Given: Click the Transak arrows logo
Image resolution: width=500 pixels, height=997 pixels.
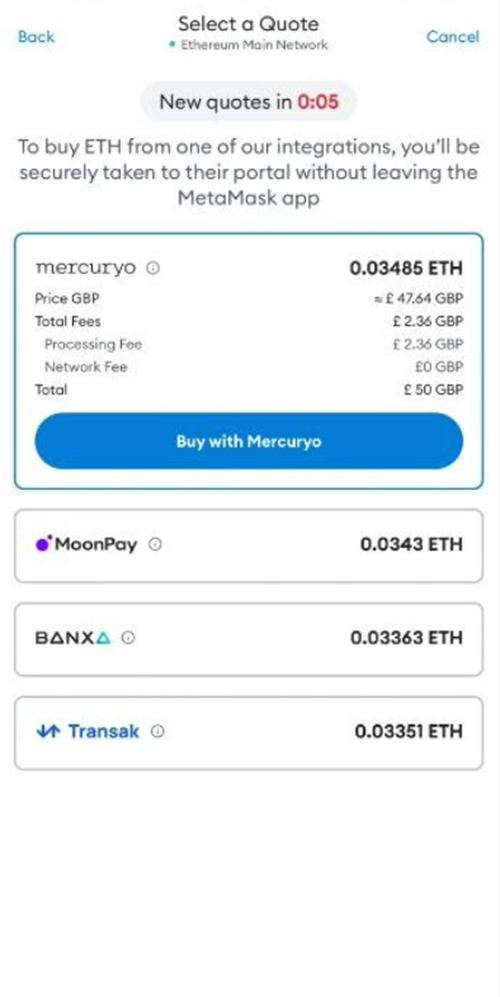Looking at the screenshot, I should click(48, 731).
